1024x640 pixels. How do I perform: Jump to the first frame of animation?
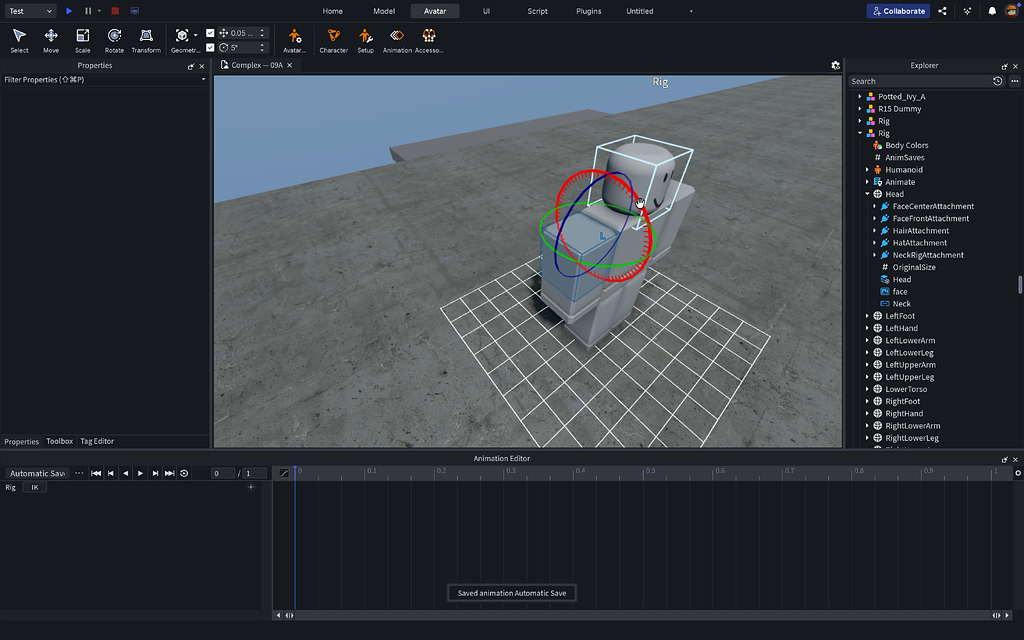(x=96, y=473)
